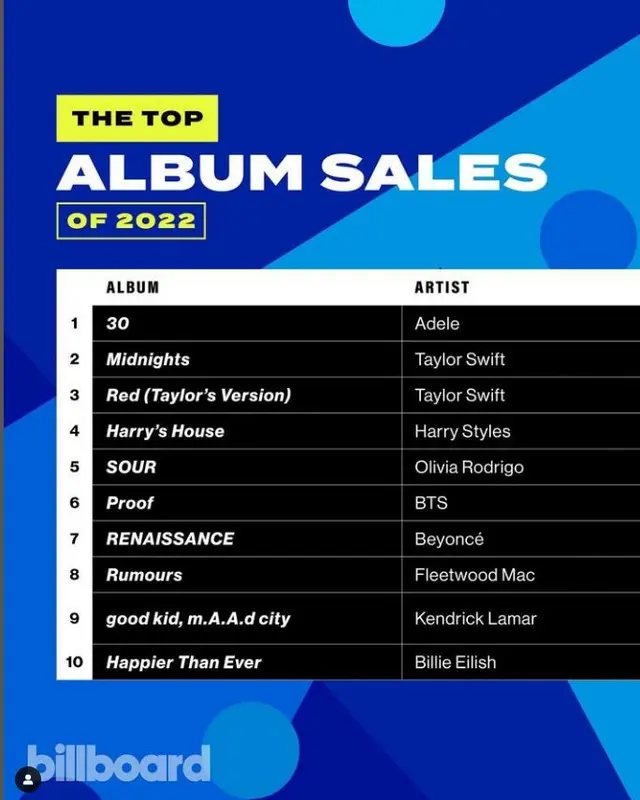Image resolution: width=640 pixels, height=800 pixels.
Task: Click artist name Kendrick Lamar
Action: click(476, 619)
